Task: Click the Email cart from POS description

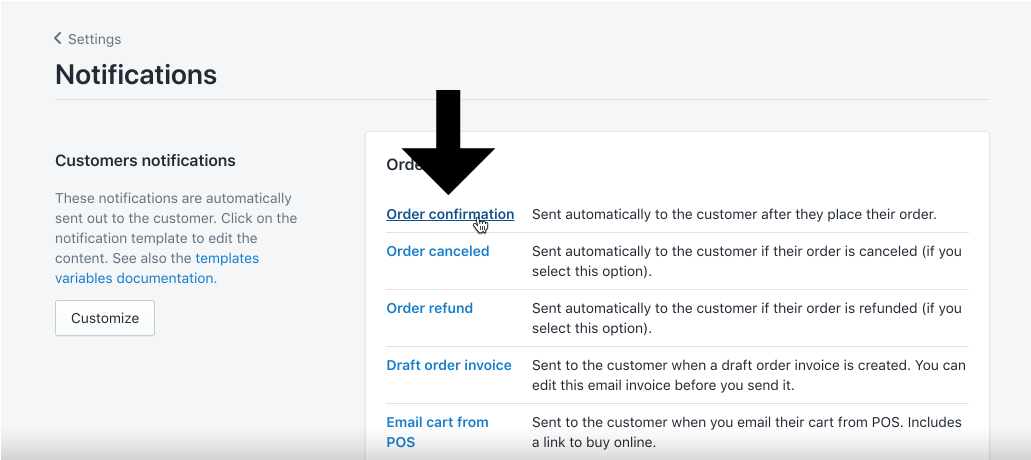Action: [746, 432]
